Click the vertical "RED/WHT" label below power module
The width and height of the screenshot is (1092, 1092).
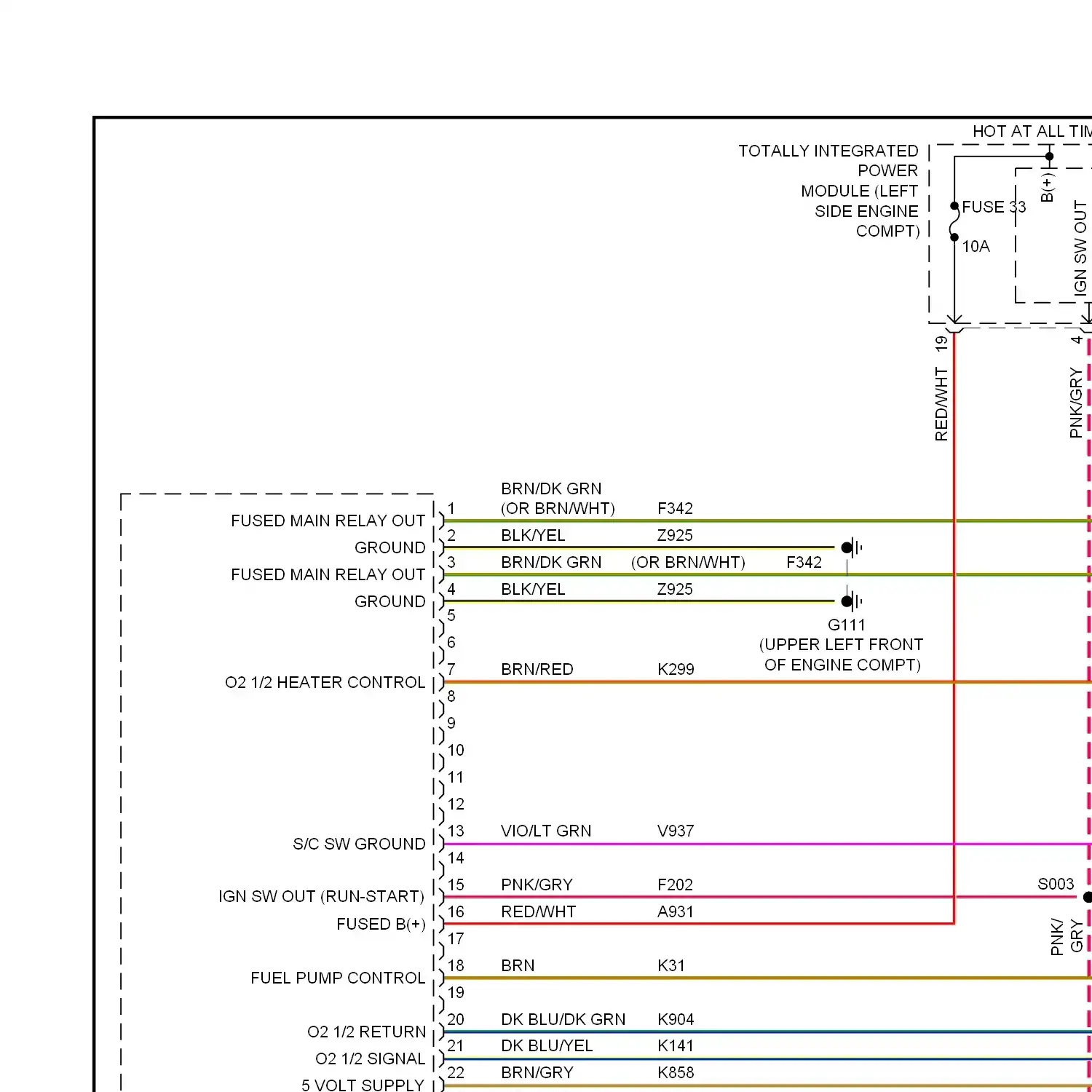point(941,404)
